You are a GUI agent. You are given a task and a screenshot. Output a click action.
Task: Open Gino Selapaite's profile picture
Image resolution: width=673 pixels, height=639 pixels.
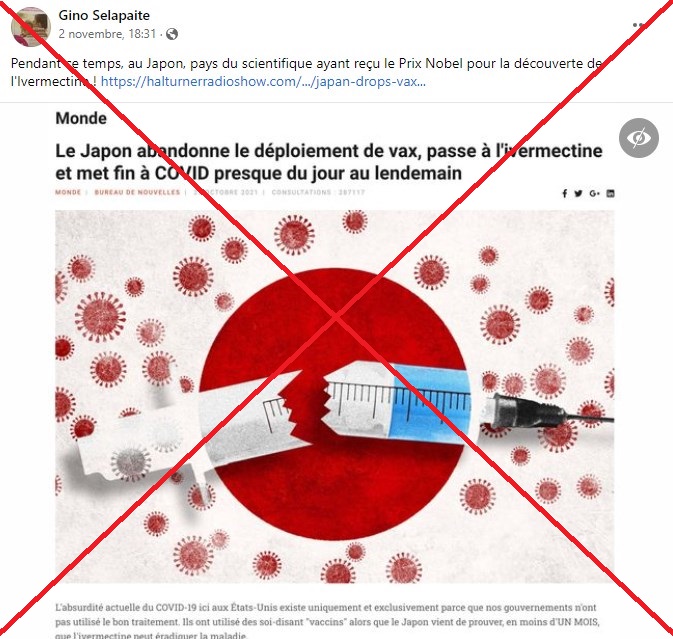point(30,26)
